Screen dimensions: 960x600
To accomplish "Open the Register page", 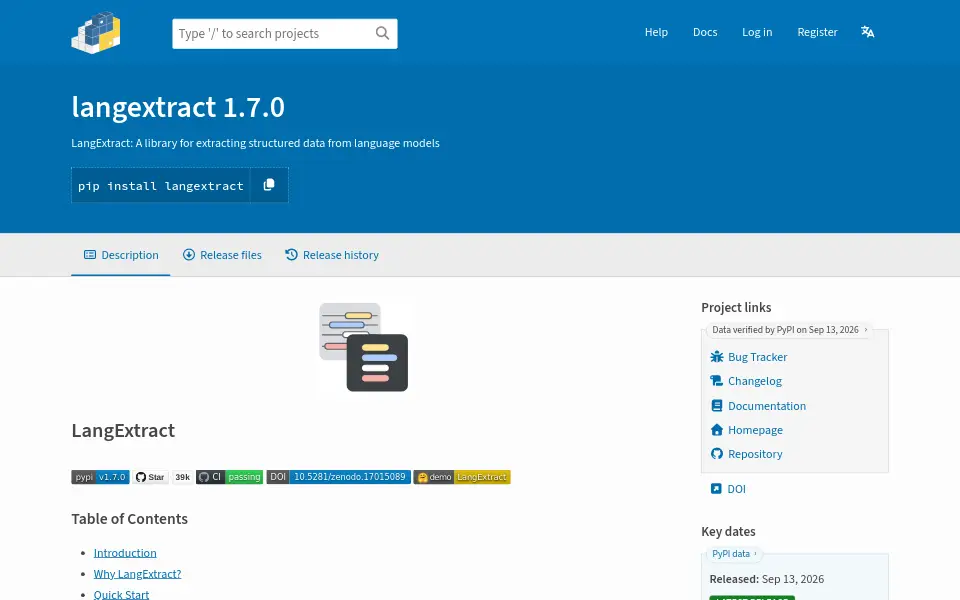I will [x=817, y=32].
